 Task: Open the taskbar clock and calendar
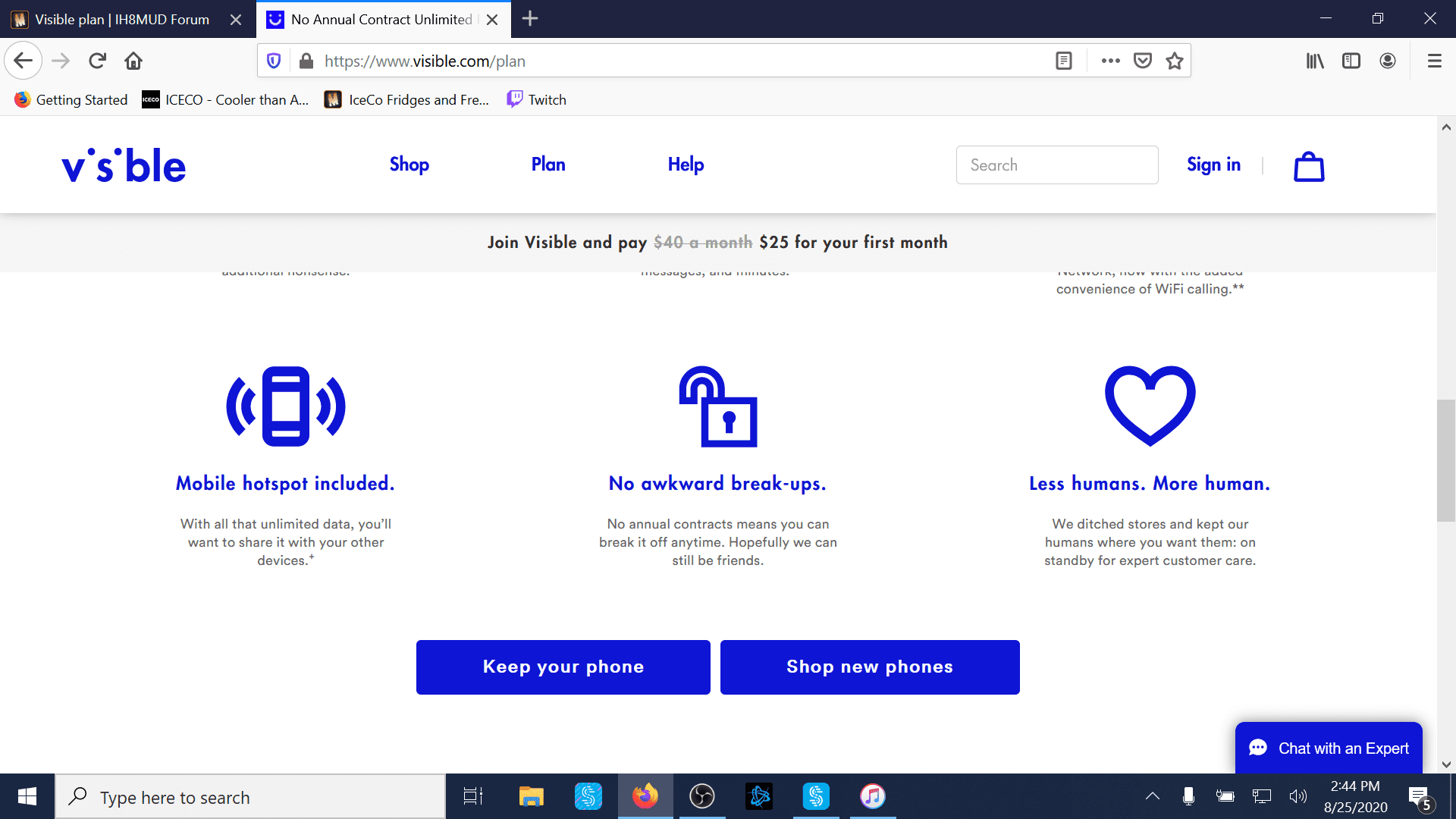(1356, 797)
